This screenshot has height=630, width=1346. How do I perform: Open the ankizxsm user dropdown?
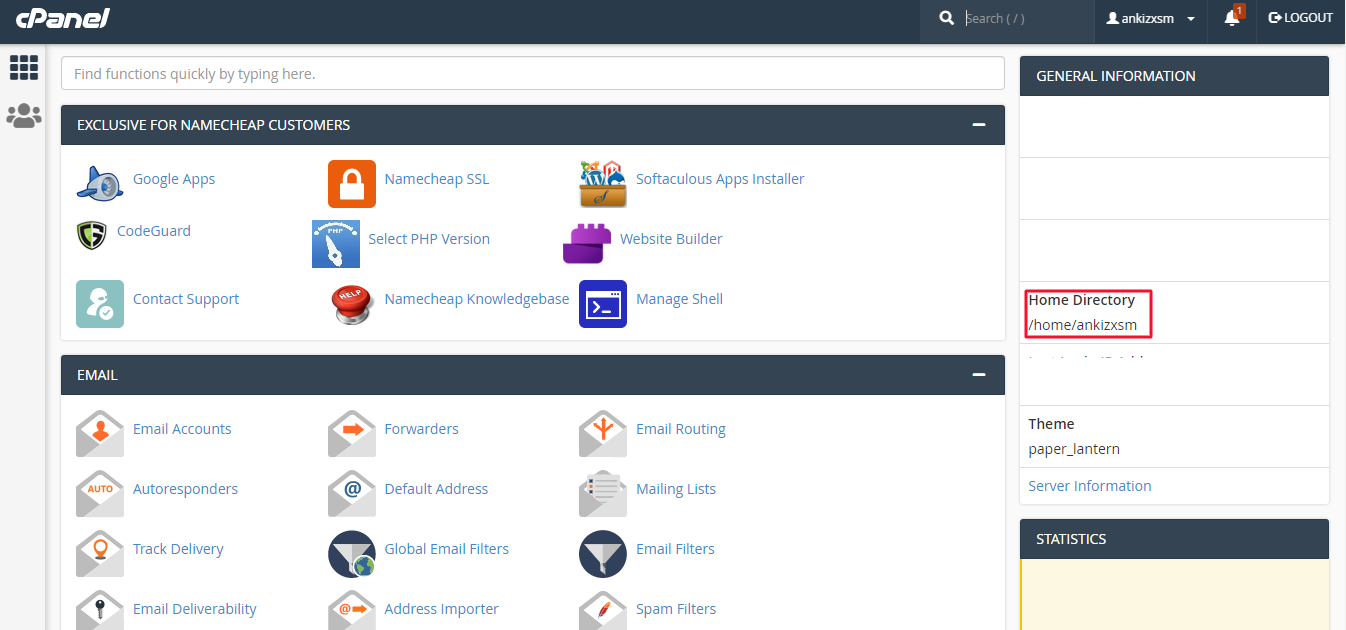[1151, 18]
